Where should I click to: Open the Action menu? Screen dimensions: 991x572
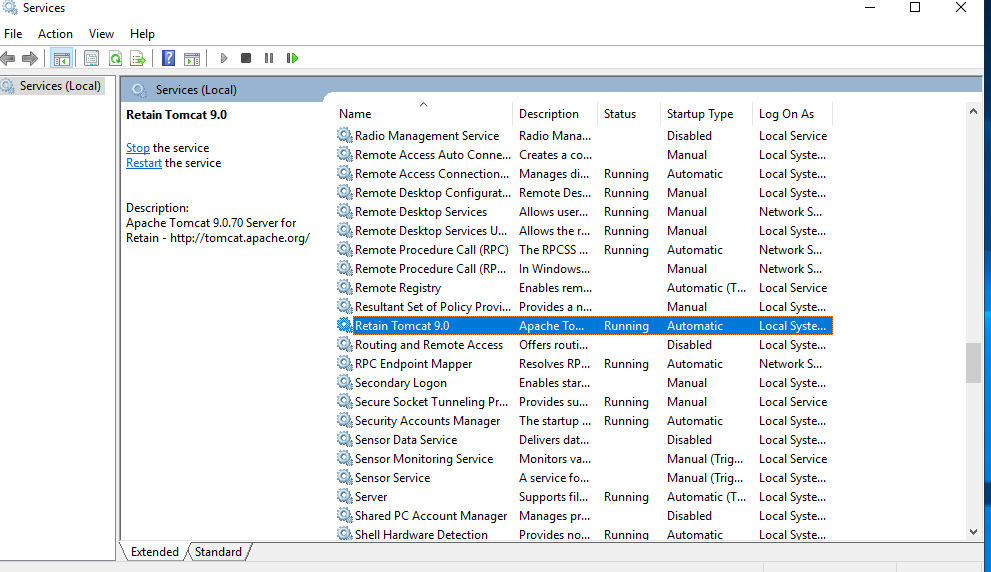[55, 34]
